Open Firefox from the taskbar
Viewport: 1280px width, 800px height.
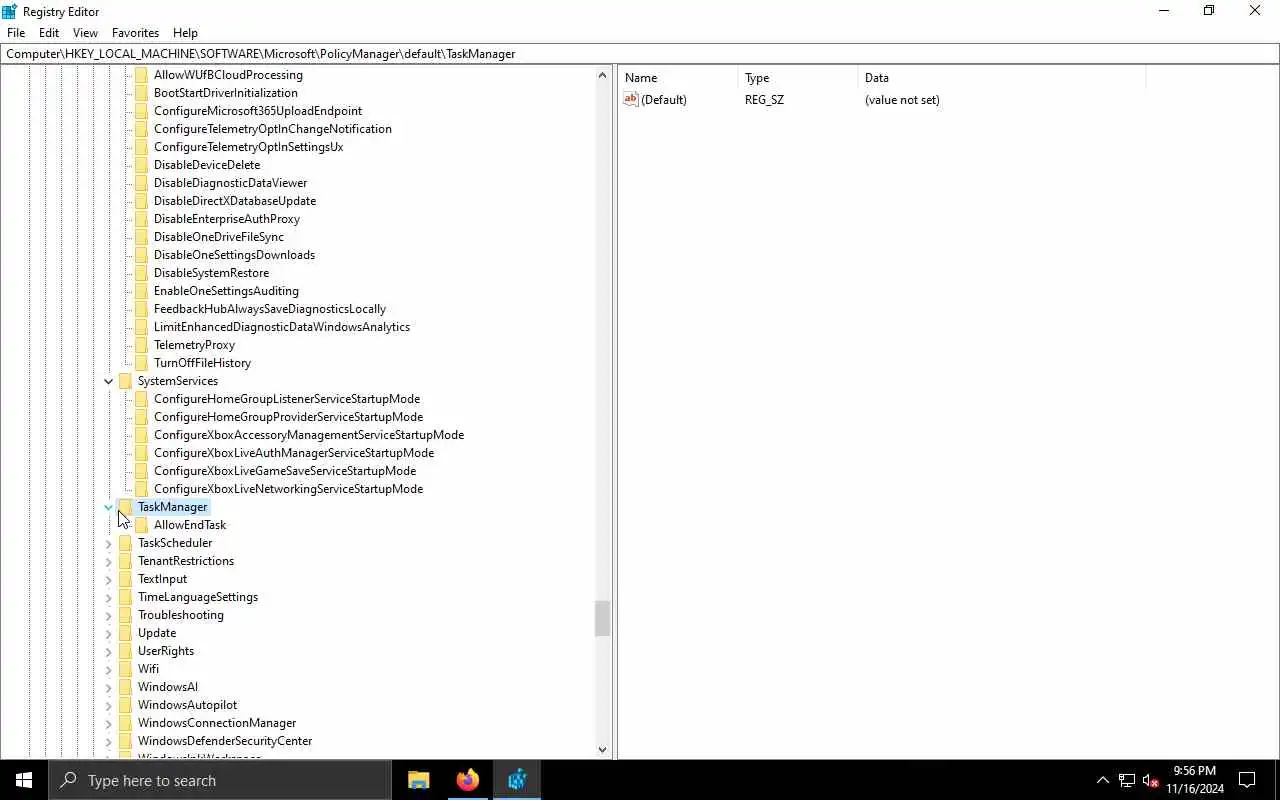(x=467, y=780)
